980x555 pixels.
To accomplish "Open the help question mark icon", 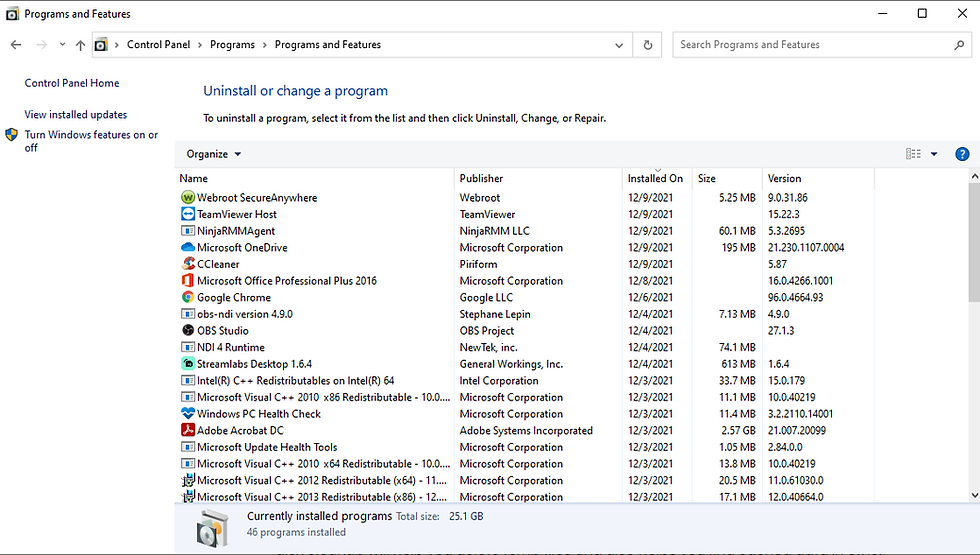I will pos(962,154).
